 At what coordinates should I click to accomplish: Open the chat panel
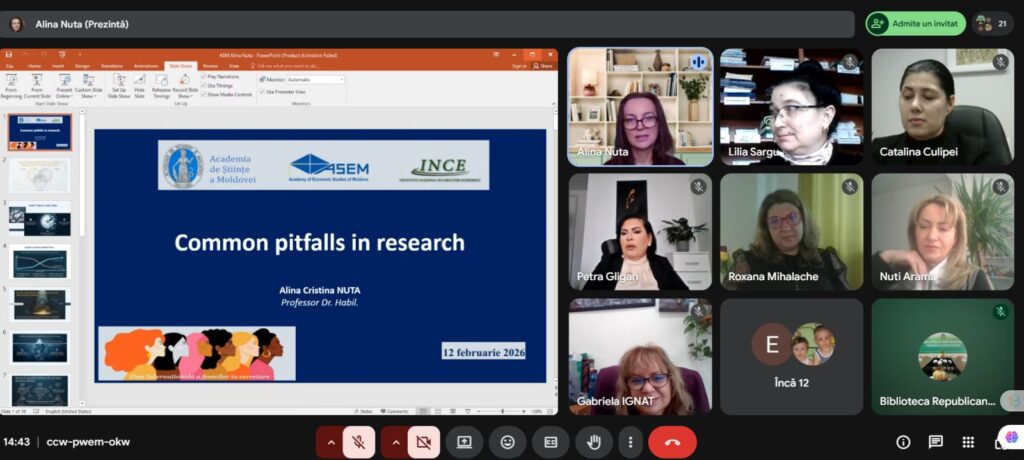tap(935, 442)
